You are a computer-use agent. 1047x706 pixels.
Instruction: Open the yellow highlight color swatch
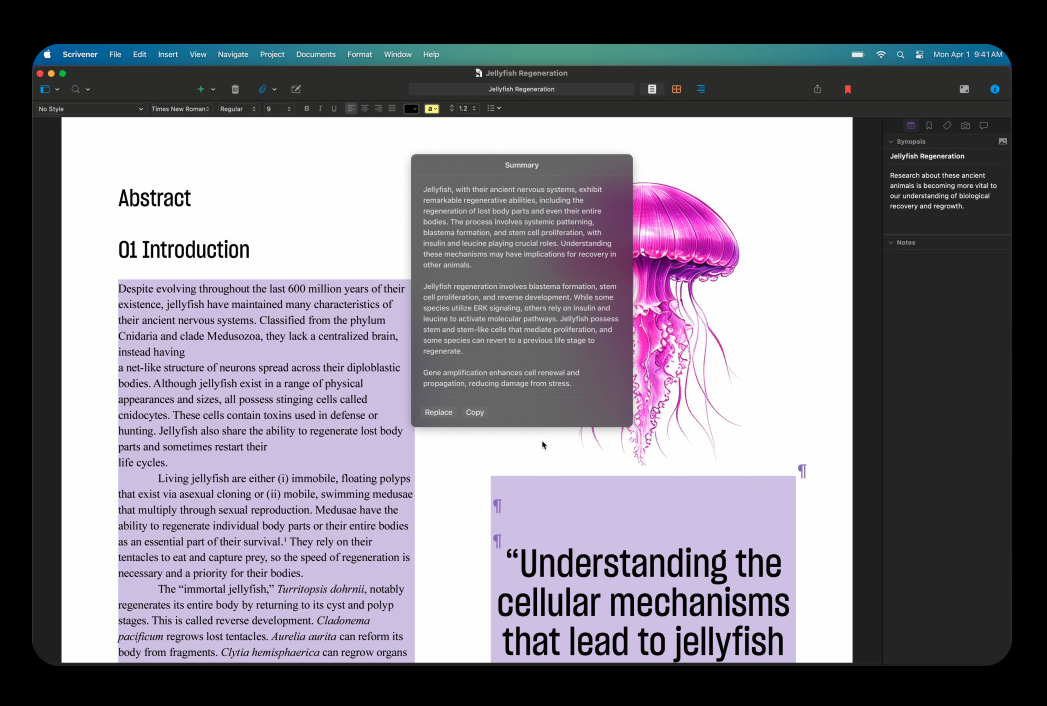coord(432,109)
